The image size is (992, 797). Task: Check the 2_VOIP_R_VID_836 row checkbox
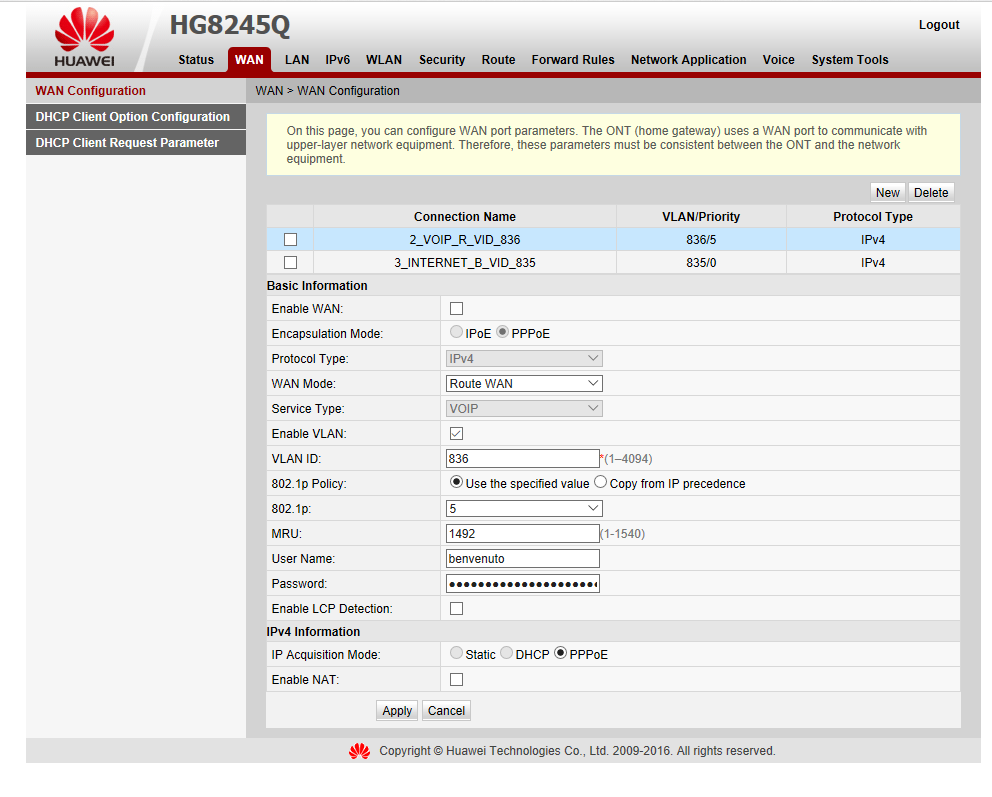tap(290, 240)
